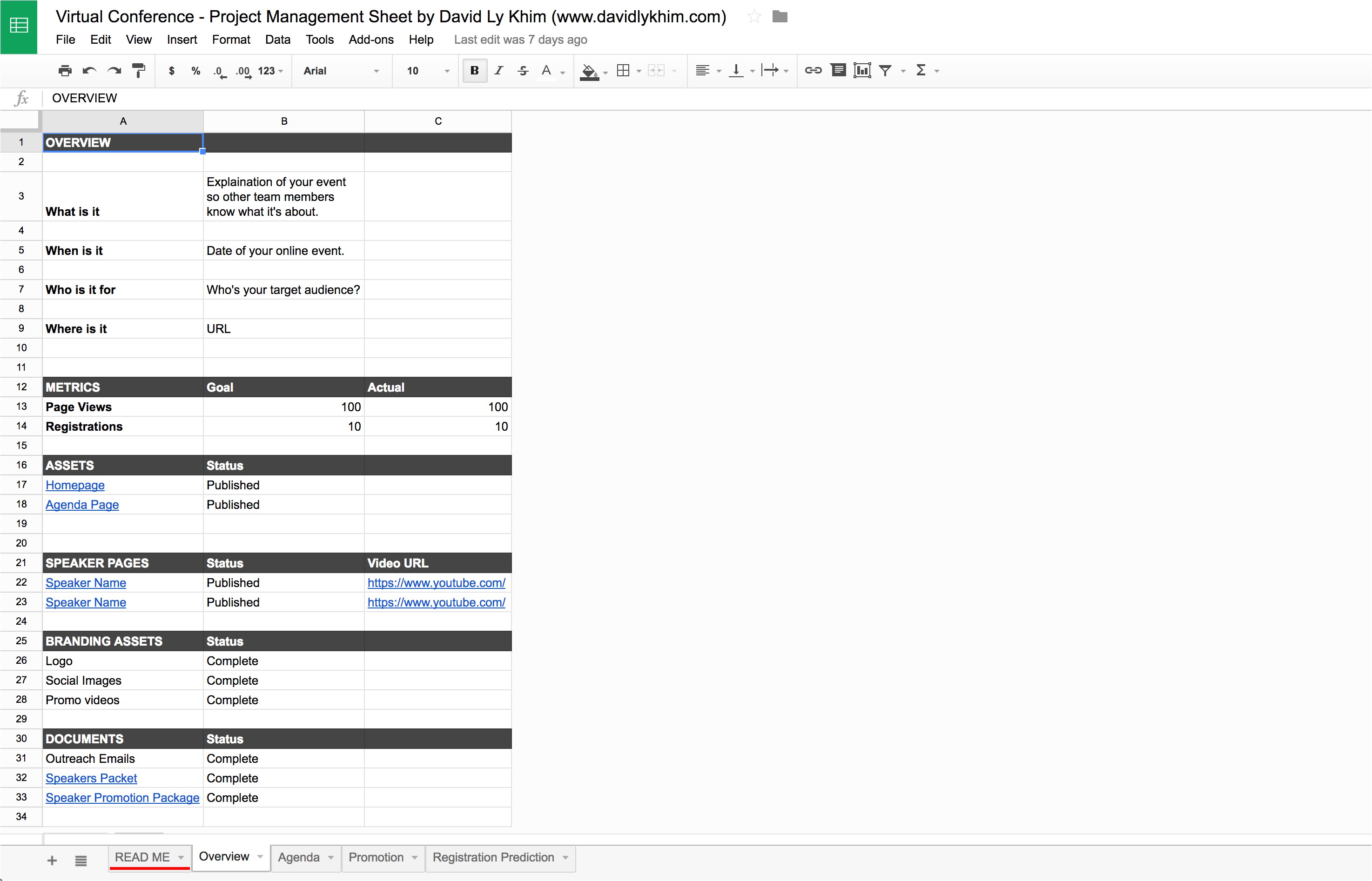Click the font size selector dropdown
The width and height of the screenshot is (1372, 881).
(425, 70)
